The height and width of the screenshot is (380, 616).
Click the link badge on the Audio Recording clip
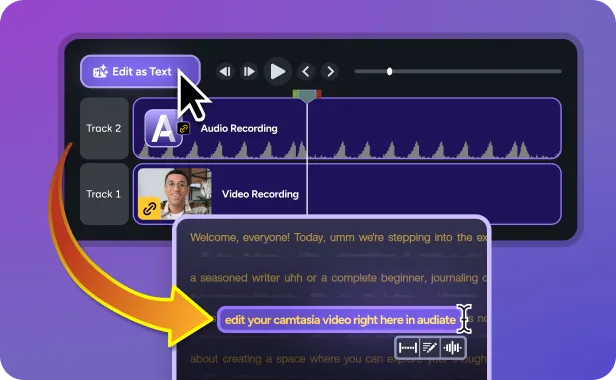184,128
